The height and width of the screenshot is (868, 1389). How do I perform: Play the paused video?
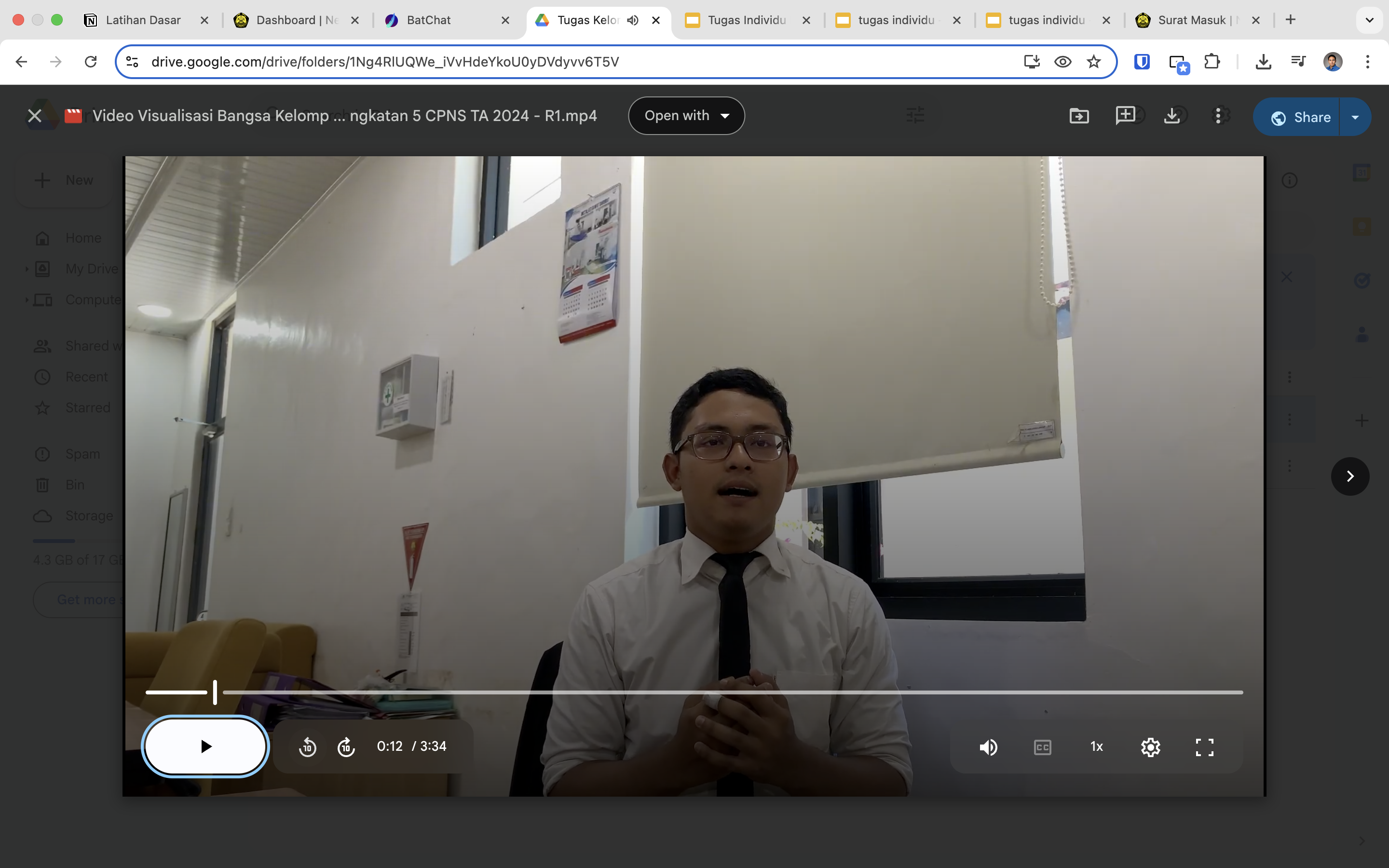point(205,746)
